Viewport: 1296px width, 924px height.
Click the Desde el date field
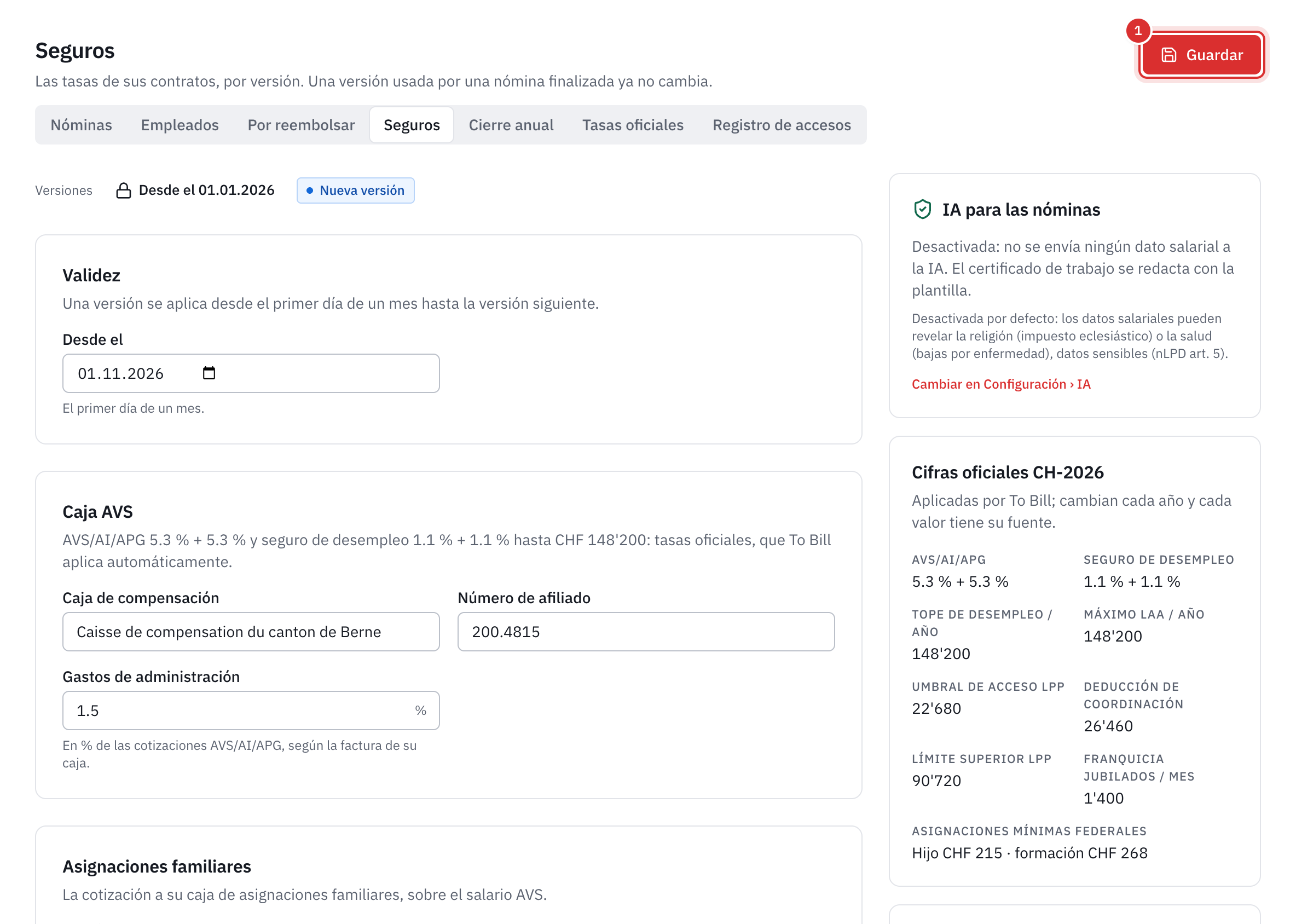(251, 373)
